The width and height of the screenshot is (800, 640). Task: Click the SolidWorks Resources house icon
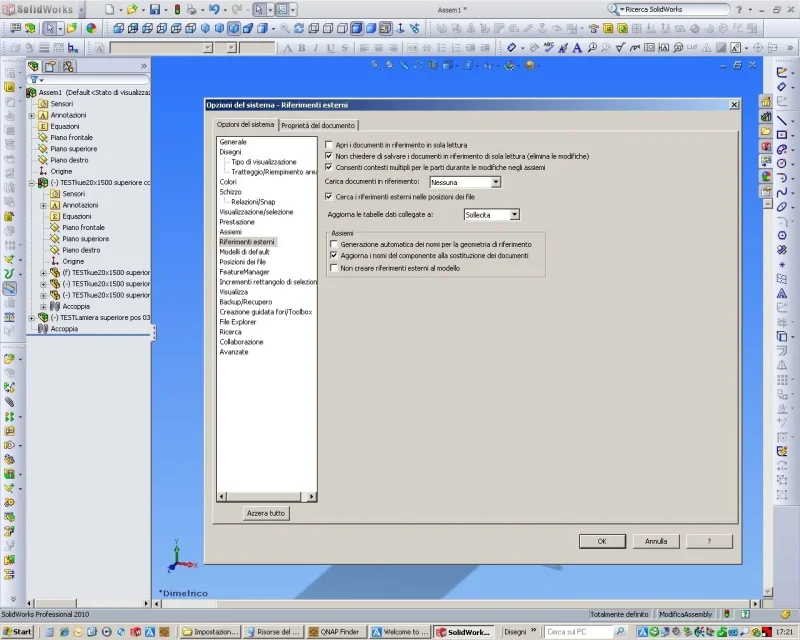coord(766,102)
